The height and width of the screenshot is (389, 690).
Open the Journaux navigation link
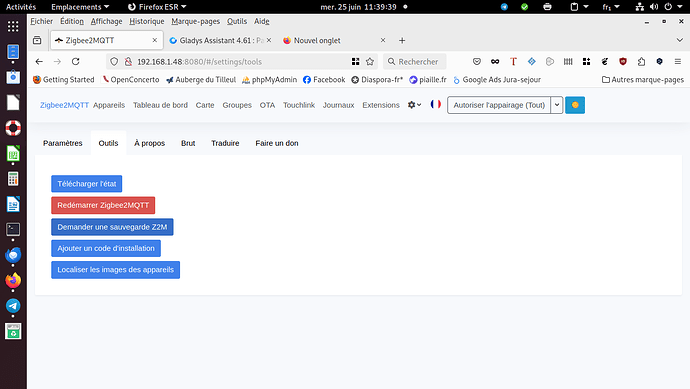tap(338, 105)
